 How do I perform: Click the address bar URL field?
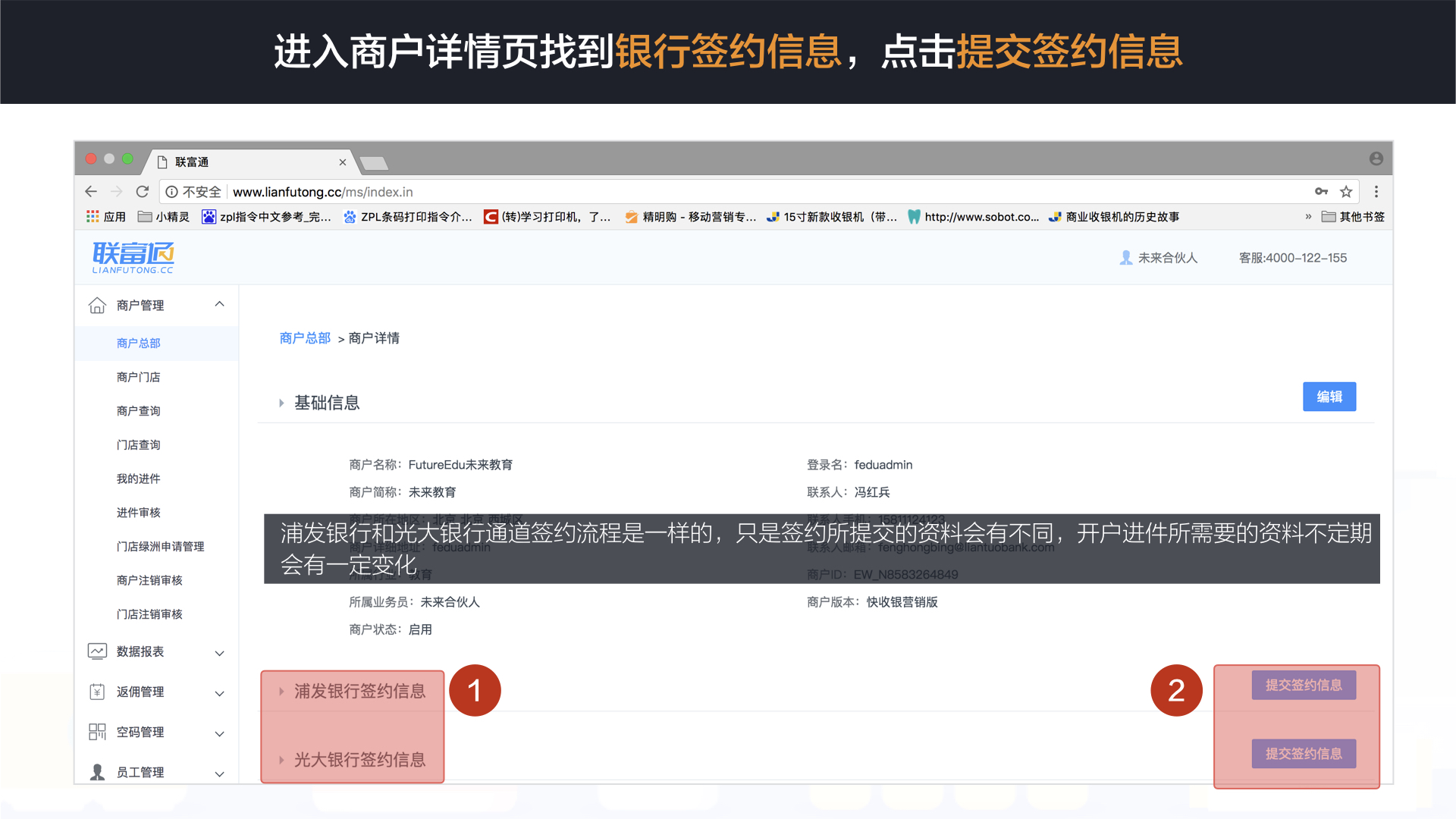[758, 192]
